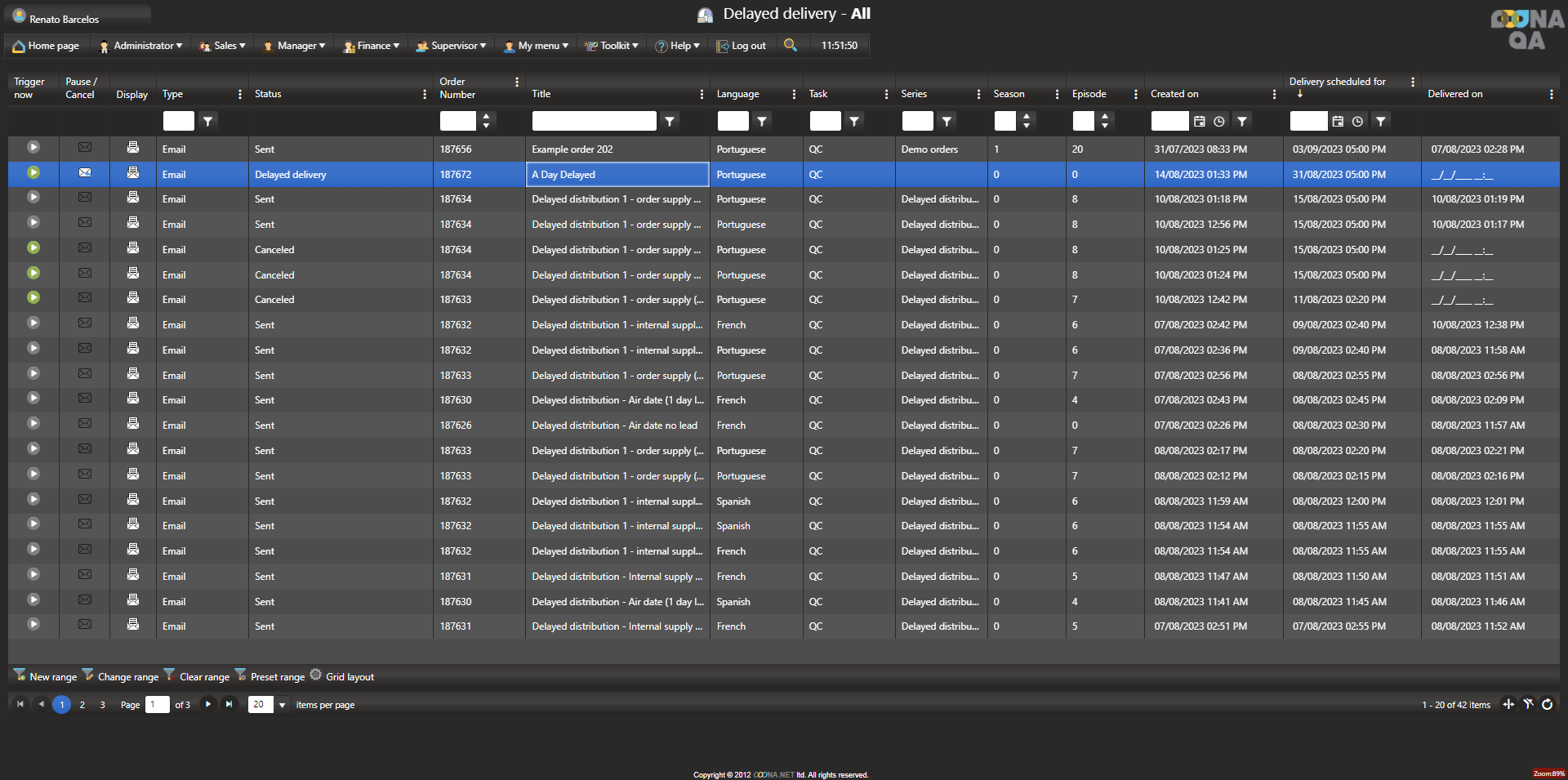This screenshot has height=780, width=1568.
Task: Increase the Season filter value with stepper
Action: [1027, 117]
